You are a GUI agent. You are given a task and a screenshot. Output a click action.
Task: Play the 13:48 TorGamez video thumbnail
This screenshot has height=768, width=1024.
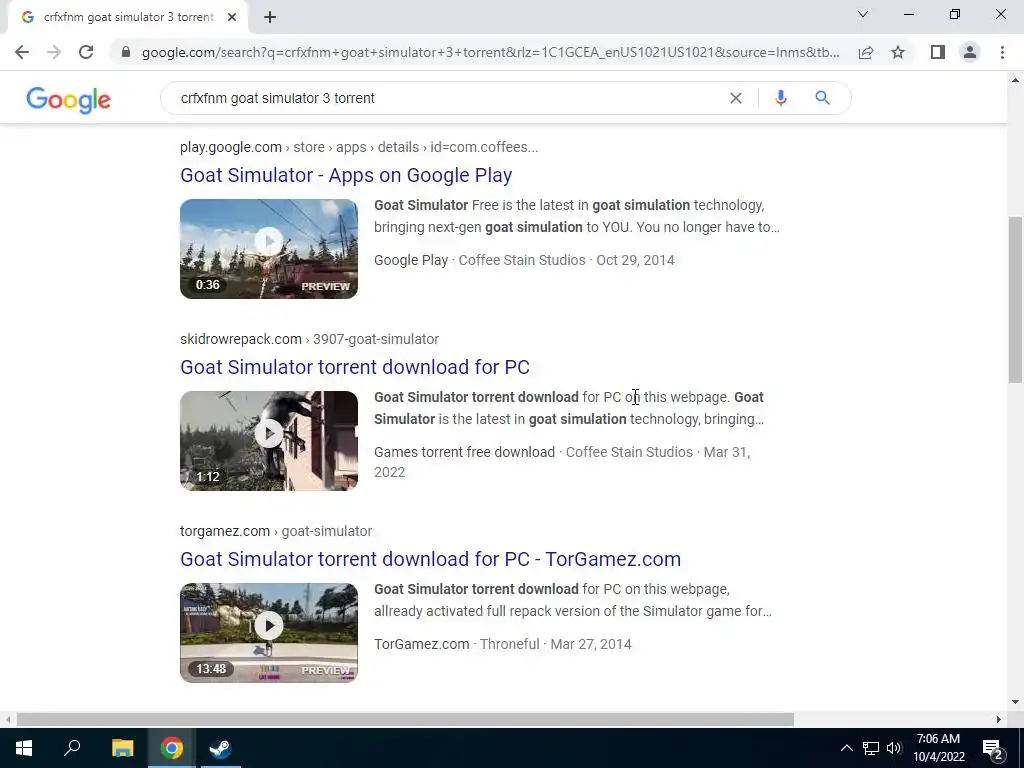(269, 633)
